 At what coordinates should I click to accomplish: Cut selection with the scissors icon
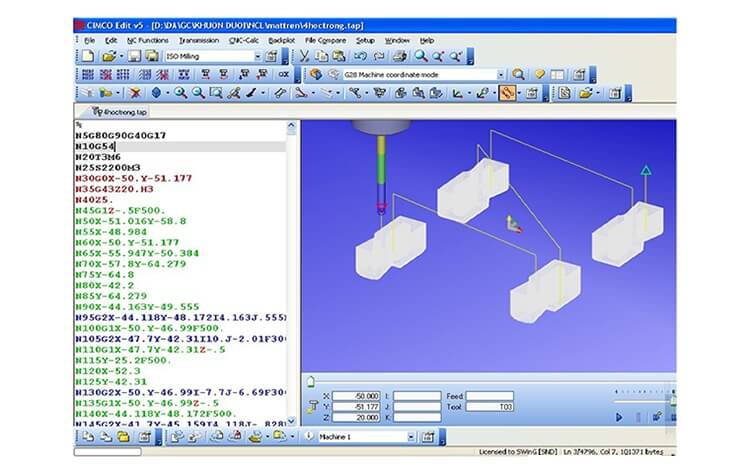click(304, 56)
